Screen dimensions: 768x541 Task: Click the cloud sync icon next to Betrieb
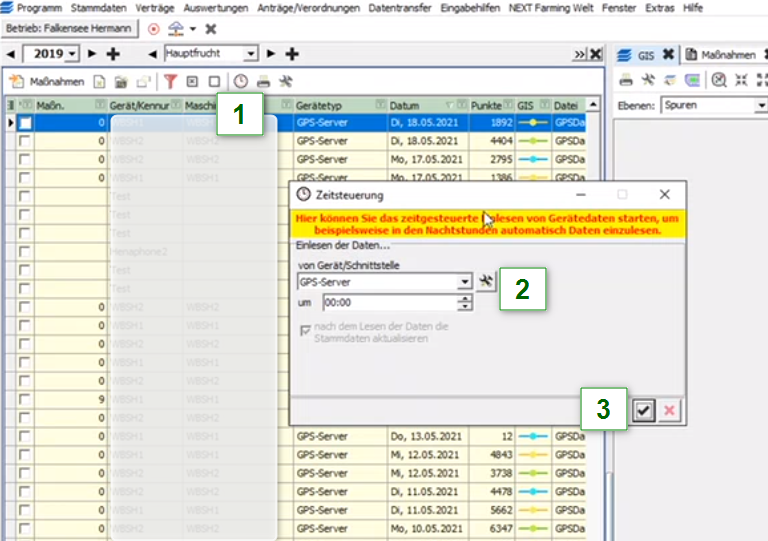176,29
